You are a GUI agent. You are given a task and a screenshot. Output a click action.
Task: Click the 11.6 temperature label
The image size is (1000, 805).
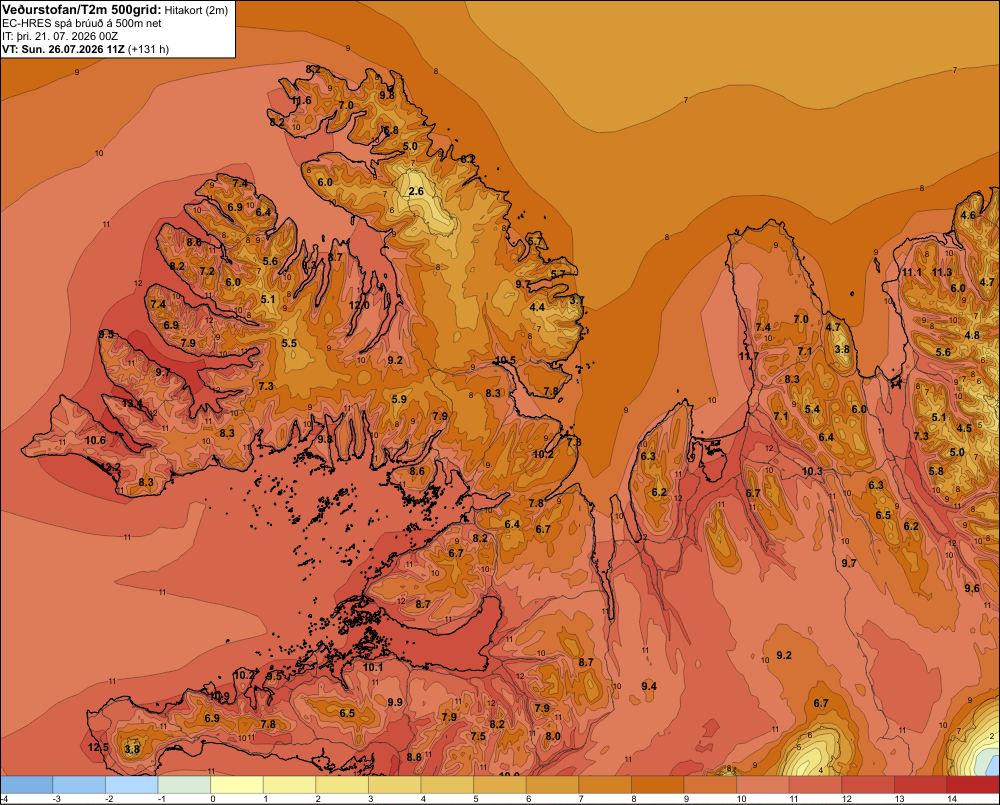(301, 100)
